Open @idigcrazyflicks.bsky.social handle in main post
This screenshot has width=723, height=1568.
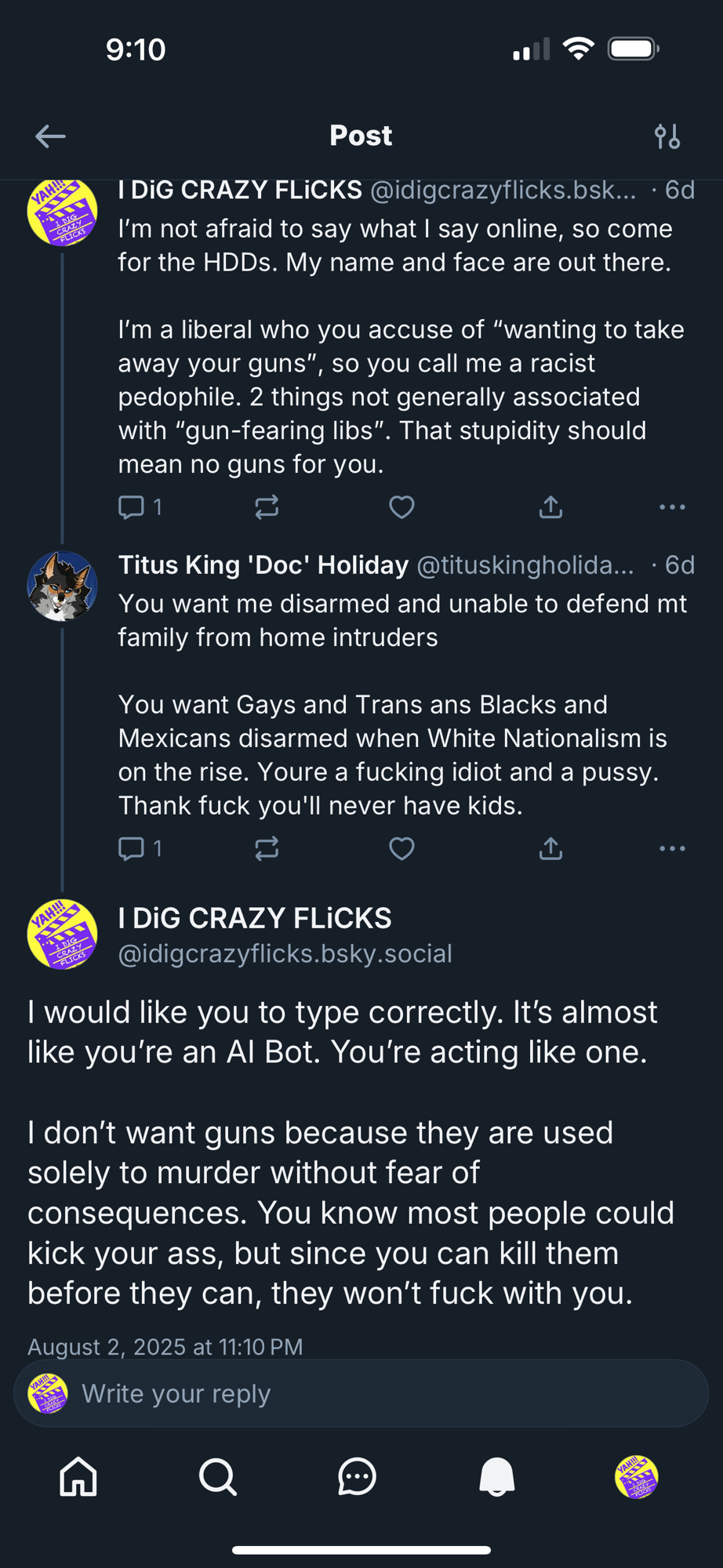point(285,954)
